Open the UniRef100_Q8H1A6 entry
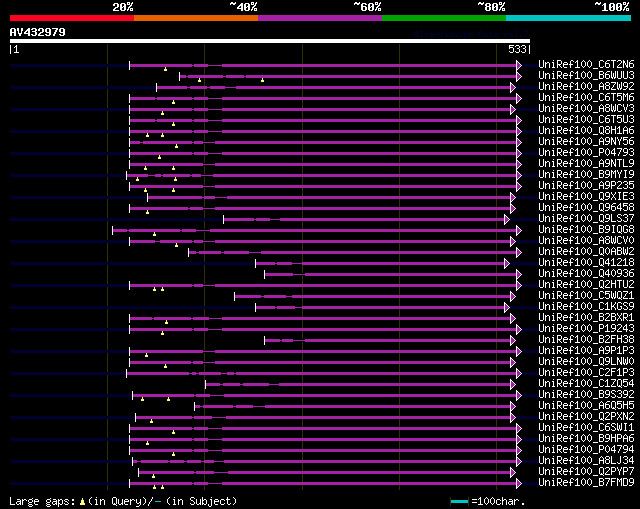Image resolution: width=640 pixels, height=509 pixels. [x=586, y=131]
